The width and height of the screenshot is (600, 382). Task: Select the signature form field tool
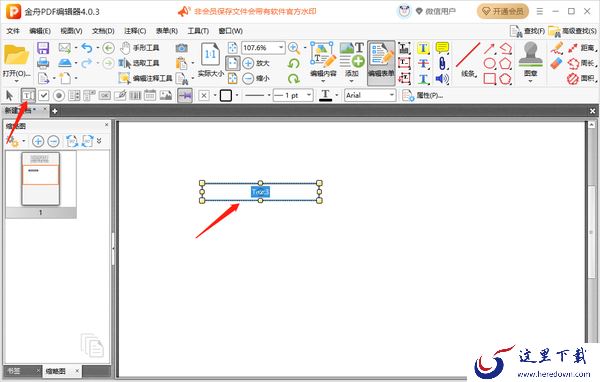120,95
